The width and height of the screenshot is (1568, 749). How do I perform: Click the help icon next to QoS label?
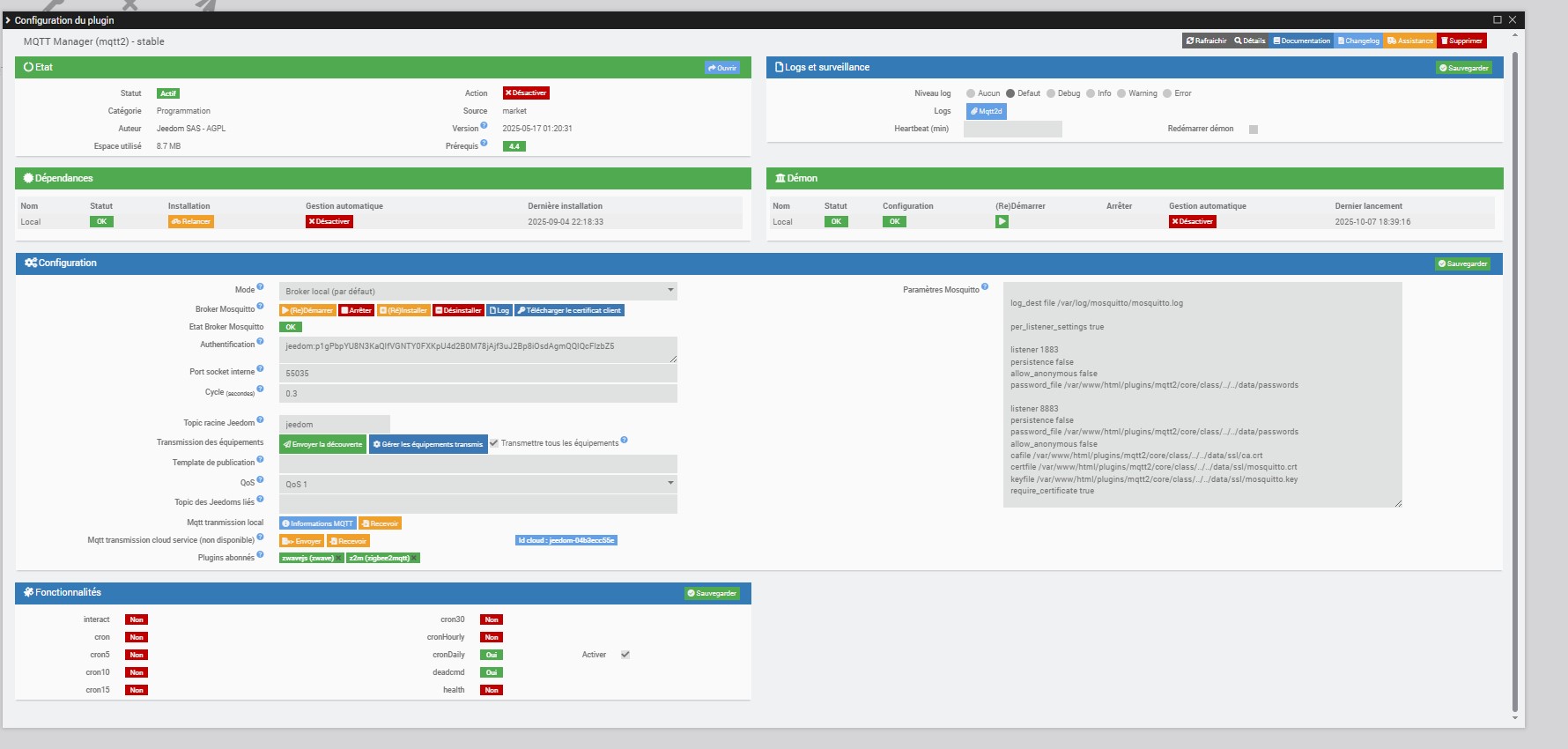[260, 480]
